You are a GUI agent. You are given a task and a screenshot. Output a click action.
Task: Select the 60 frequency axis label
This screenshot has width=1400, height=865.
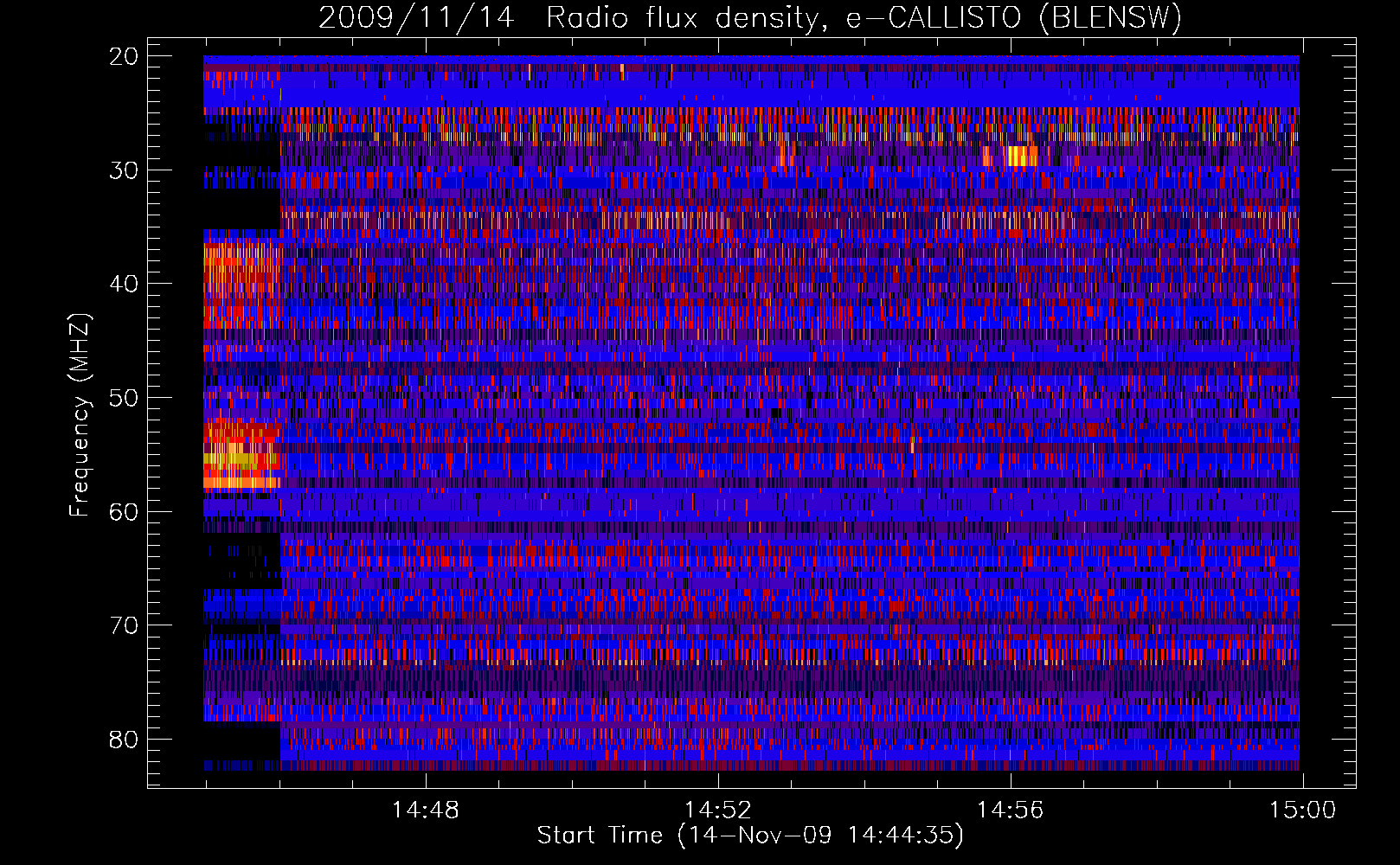point(125,511)
